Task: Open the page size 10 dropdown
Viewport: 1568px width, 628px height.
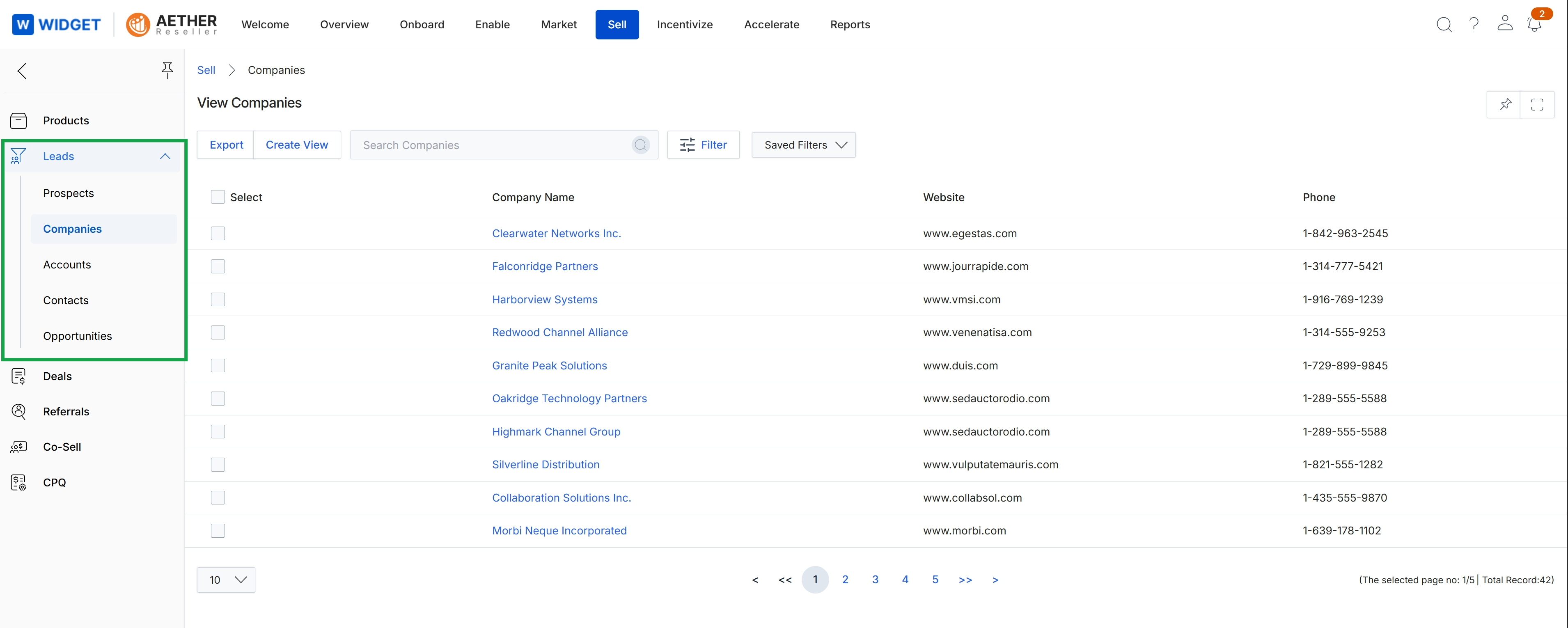Action: click(226, 580)
